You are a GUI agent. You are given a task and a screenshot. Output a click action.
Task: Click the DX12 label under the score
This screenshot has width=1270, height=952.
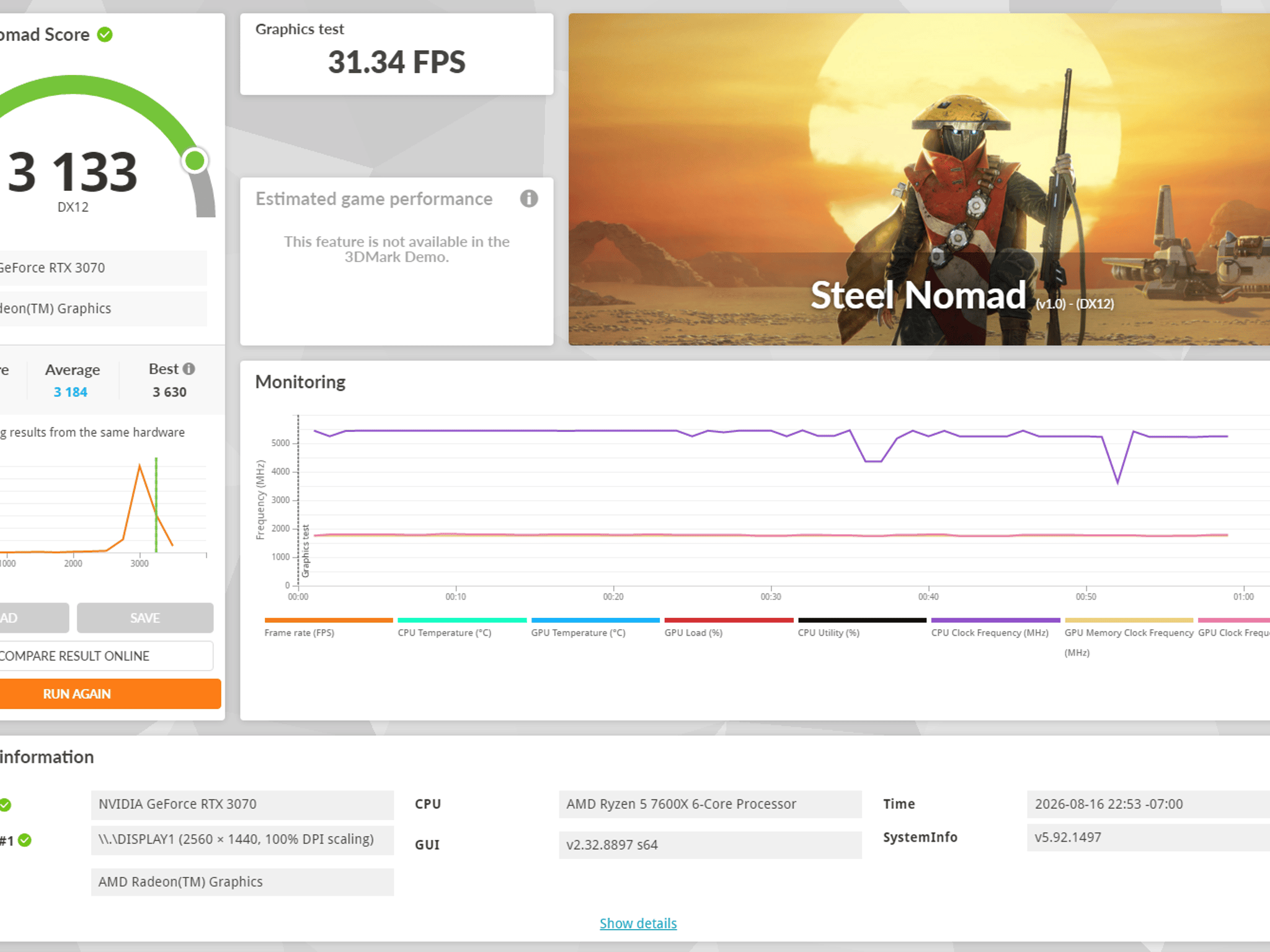[x=73, y=207]
